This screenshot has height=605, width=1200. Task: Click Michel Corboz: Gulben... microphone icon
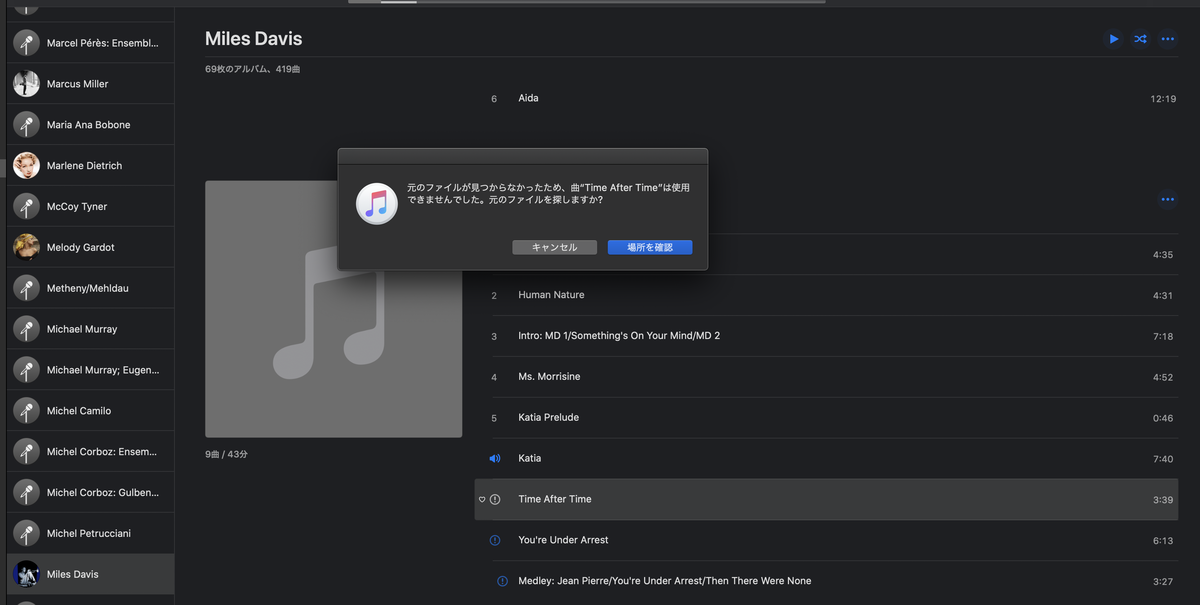pyautogui.click(x=27, y=493)
